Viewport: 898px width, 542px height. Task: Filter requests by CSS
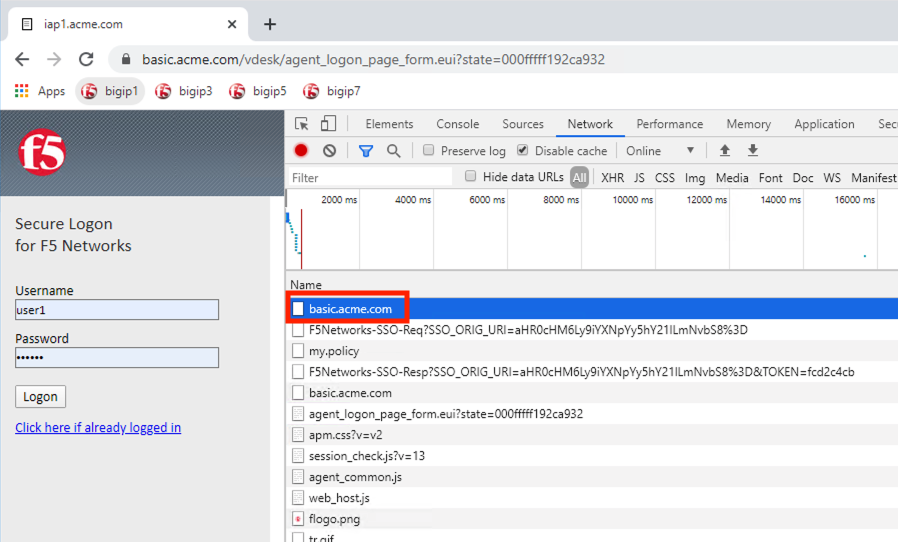[x=664, y=178]
